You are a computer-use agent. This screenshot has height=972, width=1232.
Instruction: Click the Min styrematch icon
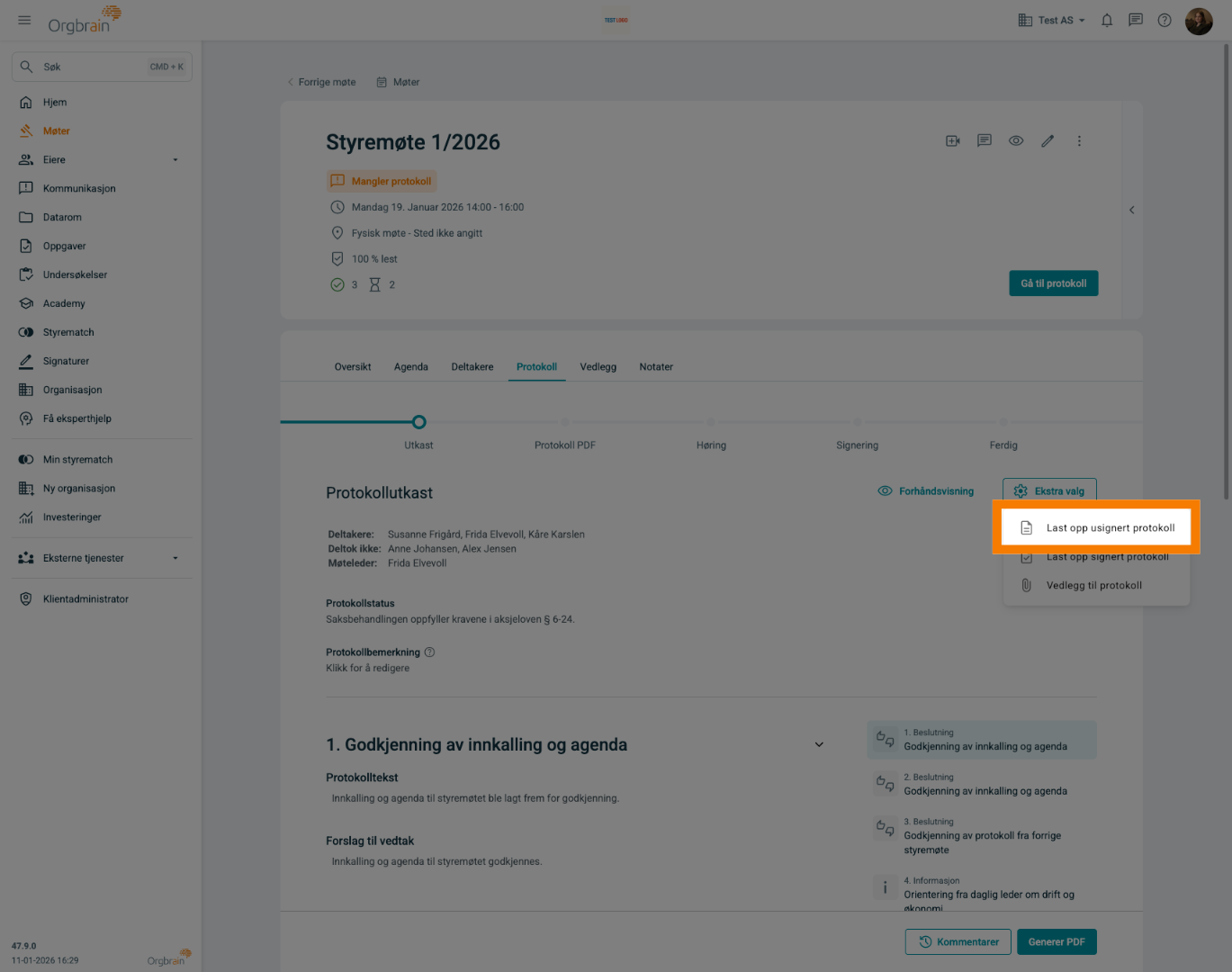26,460
